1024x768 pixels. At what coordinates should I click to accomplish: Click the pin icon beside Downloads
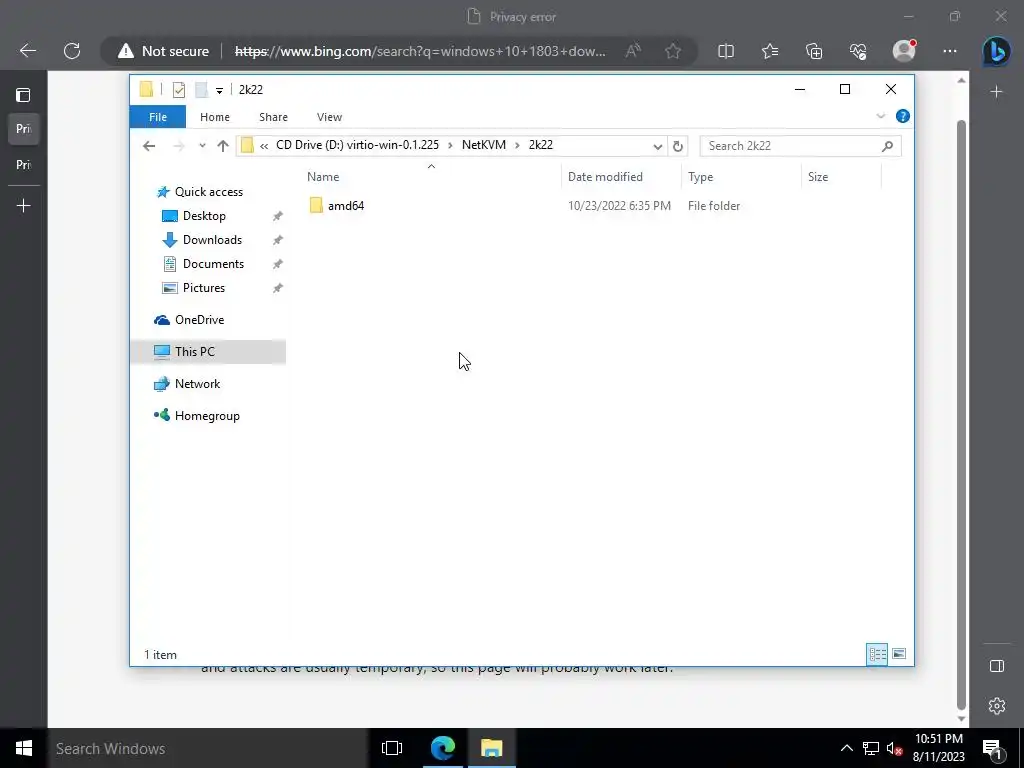278,240
